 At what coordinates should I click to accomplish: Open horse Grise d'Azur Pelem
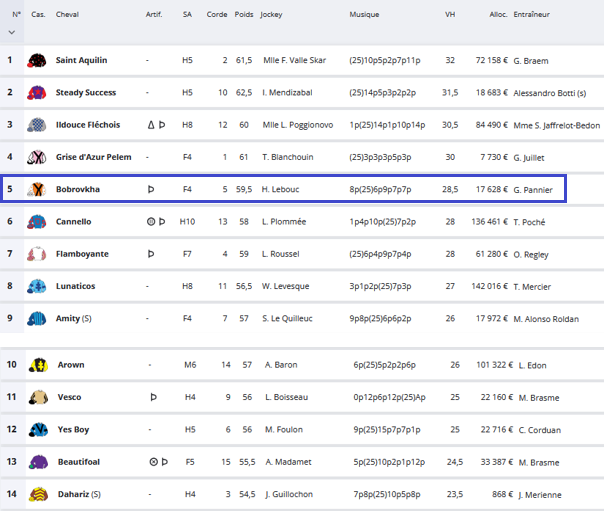(95, 157)
